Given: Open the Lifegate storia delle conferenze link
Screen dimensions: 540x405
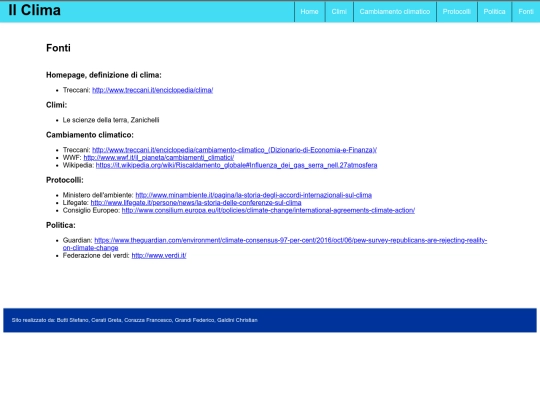Looking at the screenshot, I should pos(196,203).
